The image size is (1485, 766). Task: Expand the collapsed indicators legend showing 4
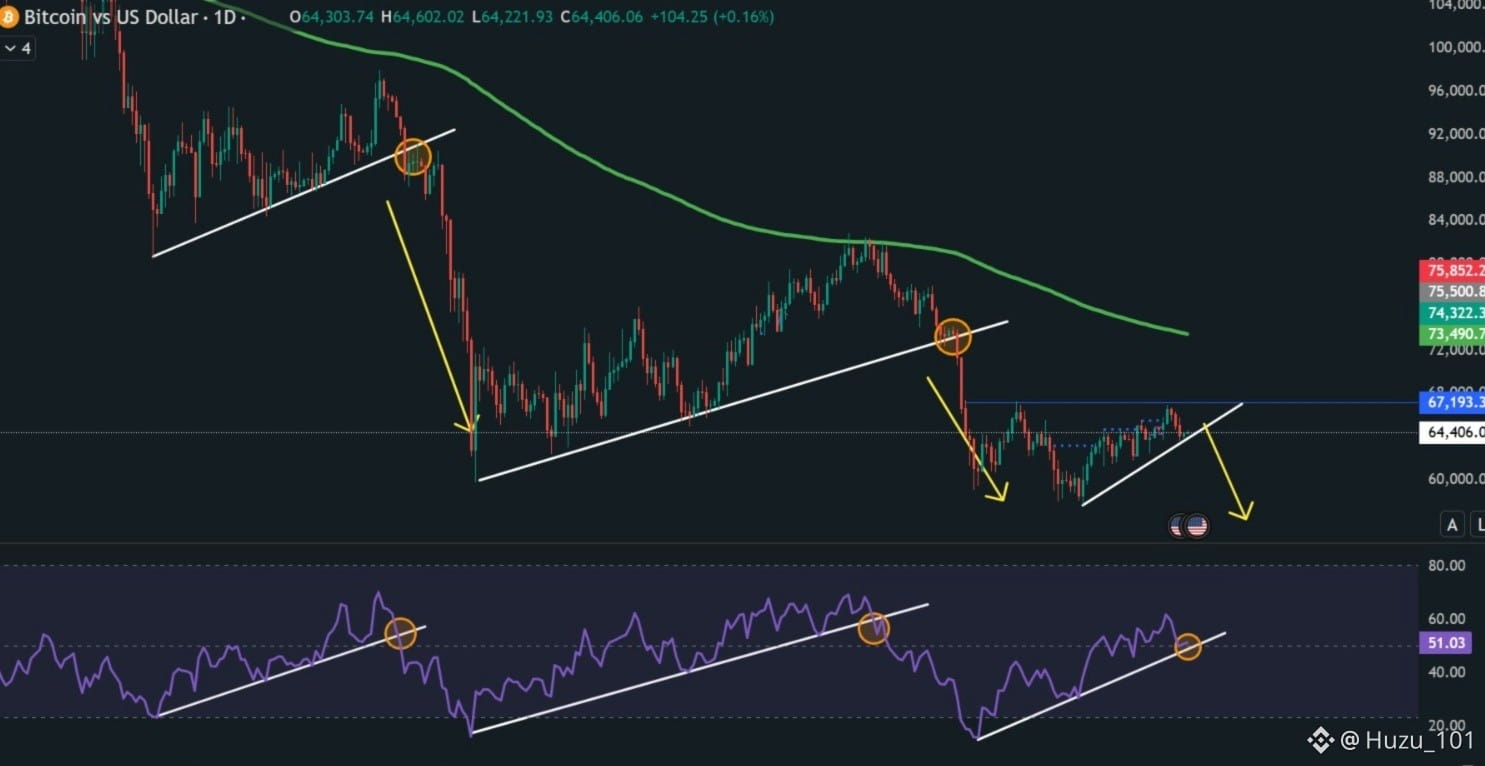tap(17, 48)
